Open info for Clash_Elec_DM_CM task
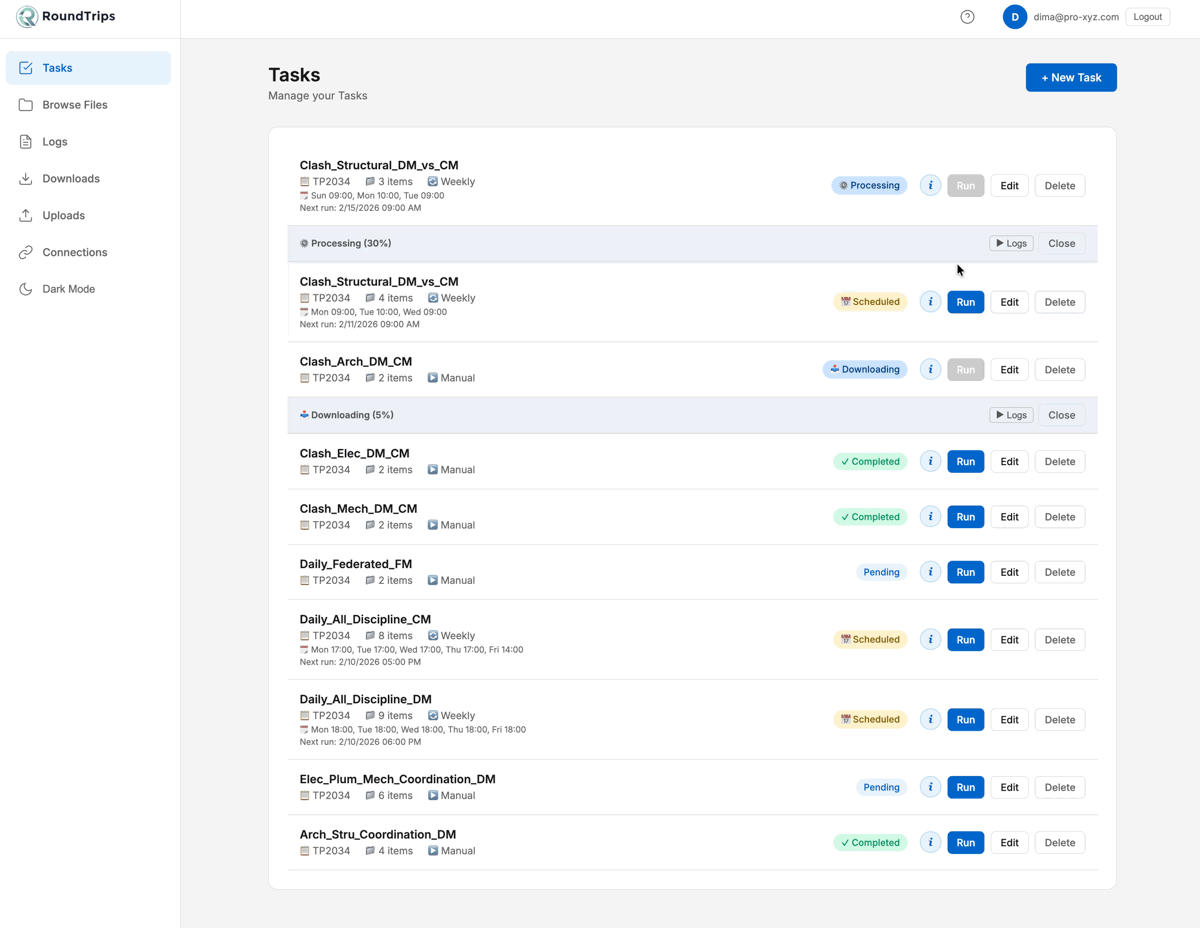This screenshot has width=1200, height=928. pos(930,462)
